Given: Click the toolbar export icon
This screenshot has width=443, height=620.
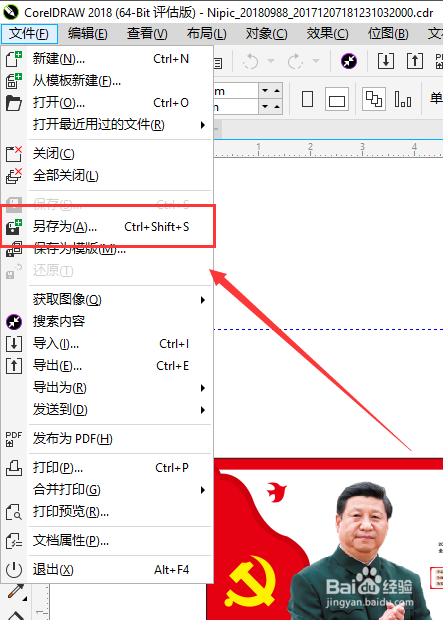Looking at the screenshot, I should pos(415,61).
